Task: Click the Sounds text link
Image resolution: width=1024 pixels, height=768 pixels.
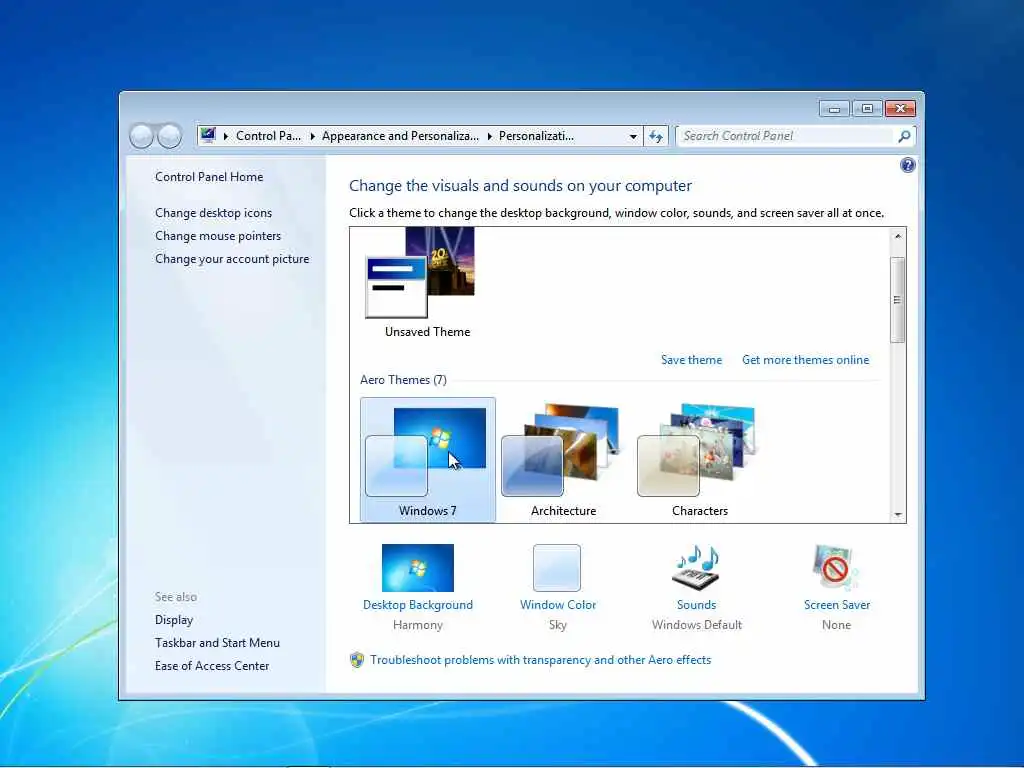Action: [x=696, y=605]
